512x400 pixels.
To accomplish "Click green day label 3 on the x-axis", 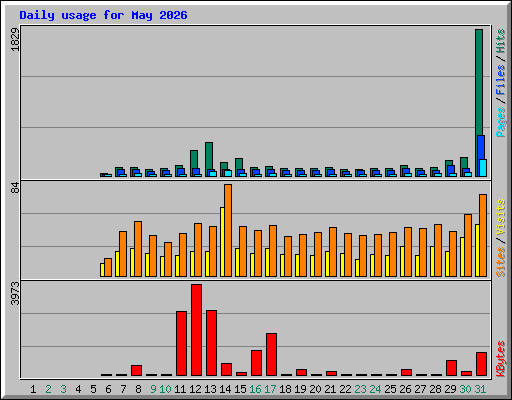I will [63, 389].
